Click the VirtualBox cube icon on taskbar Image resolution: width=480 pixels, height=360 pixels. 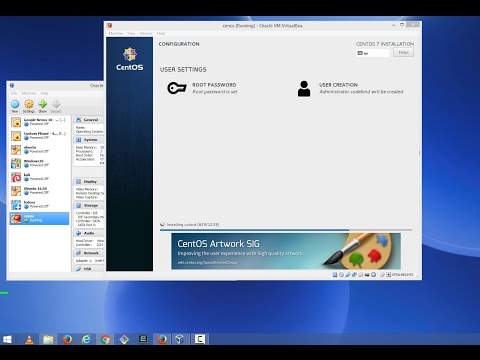point(180,339)
